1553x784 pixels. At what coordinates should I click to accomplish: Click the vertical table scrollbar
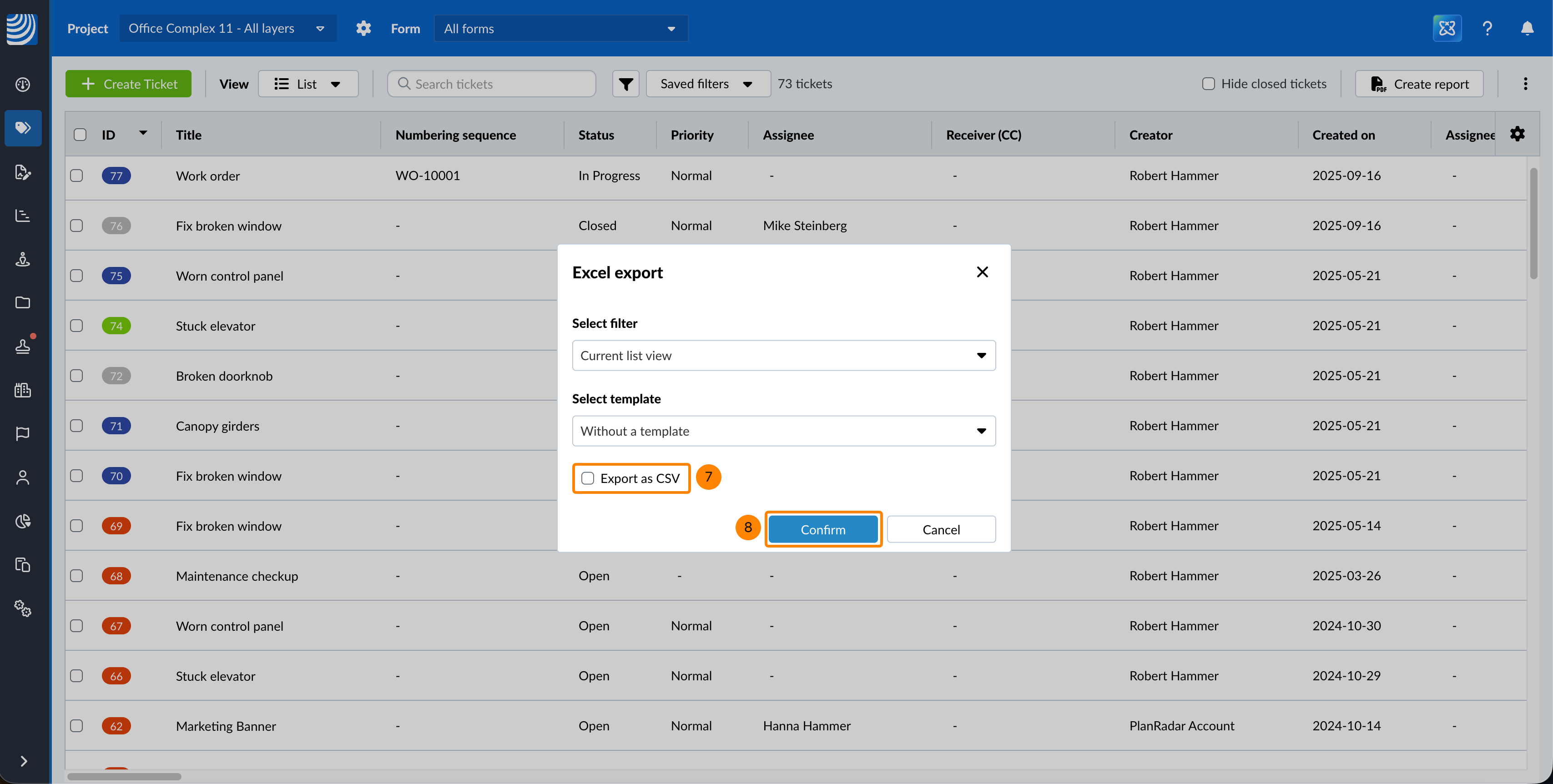click(1533, 224)
